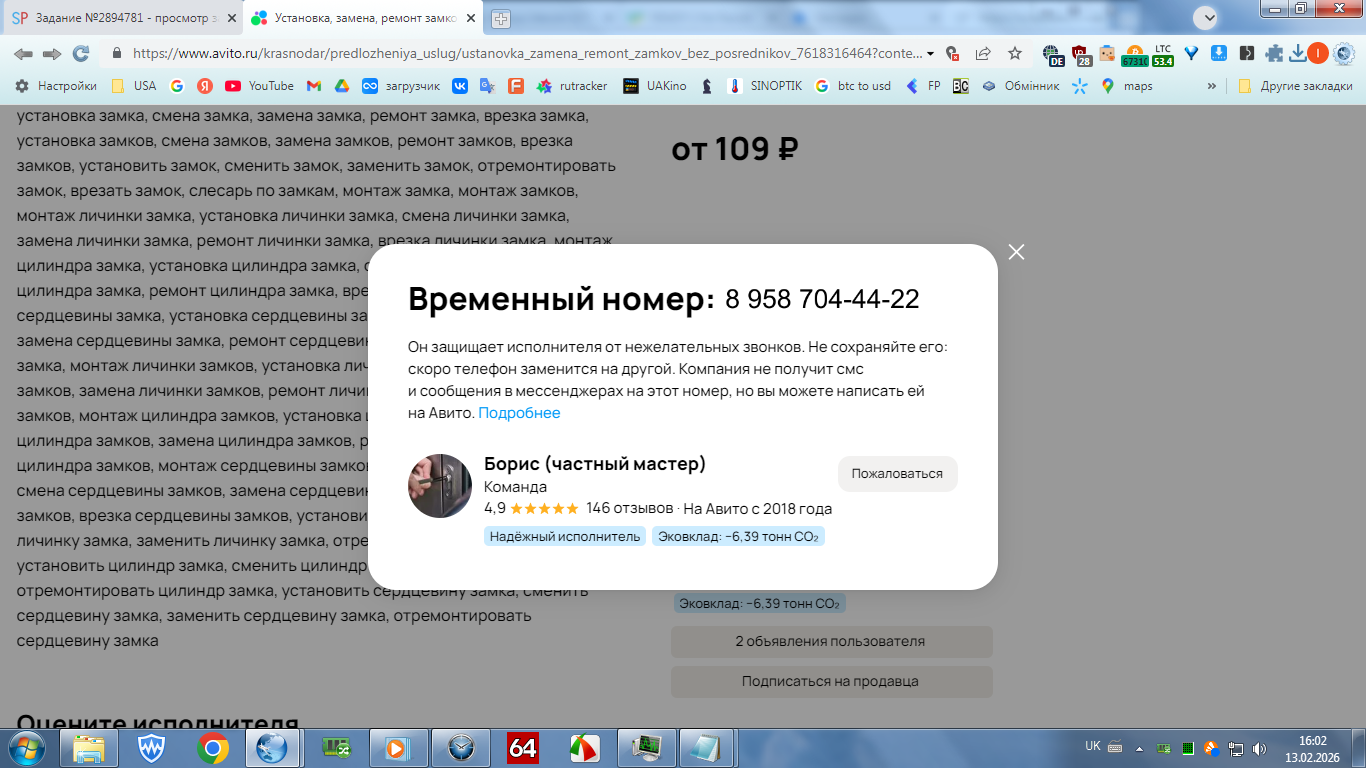Reload the page

click(81, 54)
